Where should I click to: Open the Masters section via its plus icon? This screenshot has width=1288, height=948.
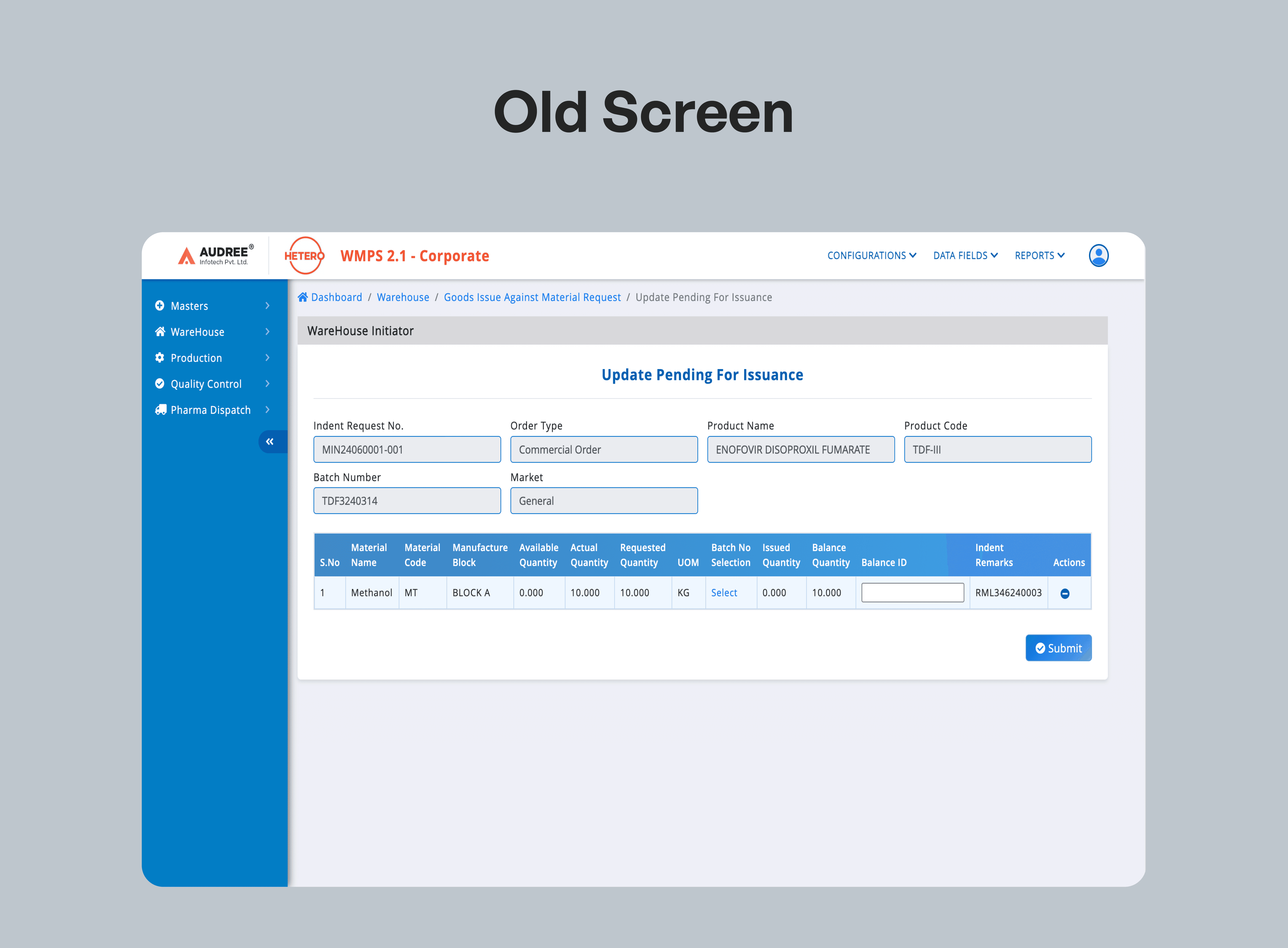(160, 306)
